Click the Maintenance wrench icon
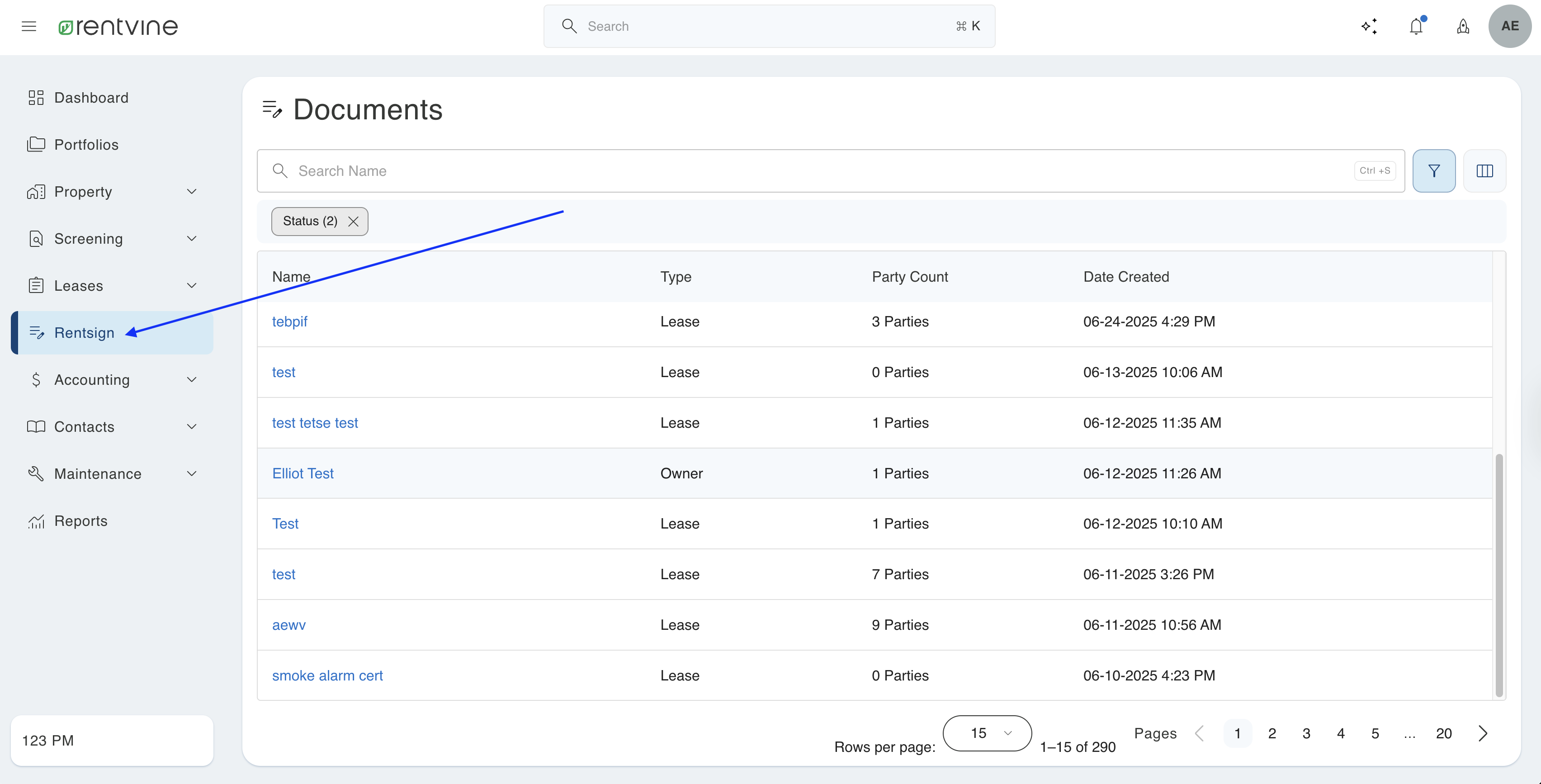1541x784 pixels. [36, 474]
